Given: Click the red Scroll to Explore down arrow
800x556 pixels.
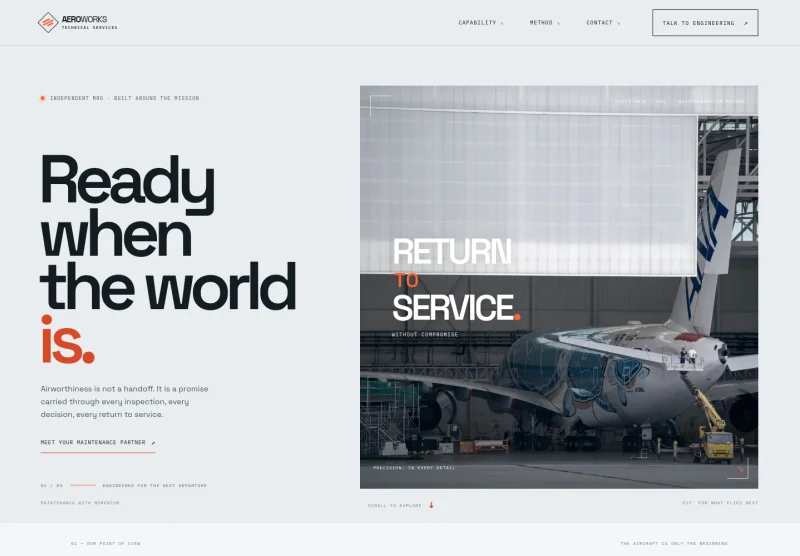Looking at the screenshot, I should [431, 505].
